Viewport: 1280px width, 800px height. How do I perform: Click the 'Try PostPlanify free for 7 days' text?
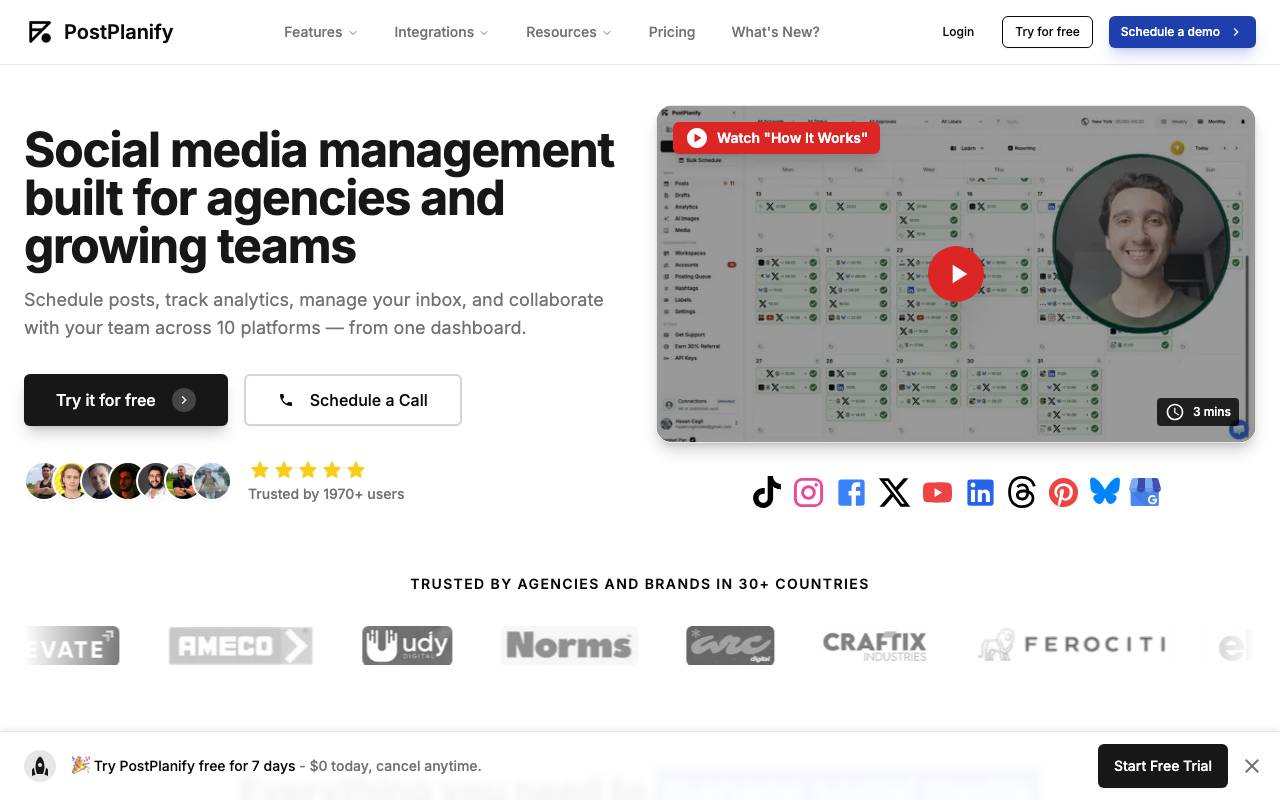point(195,766)
